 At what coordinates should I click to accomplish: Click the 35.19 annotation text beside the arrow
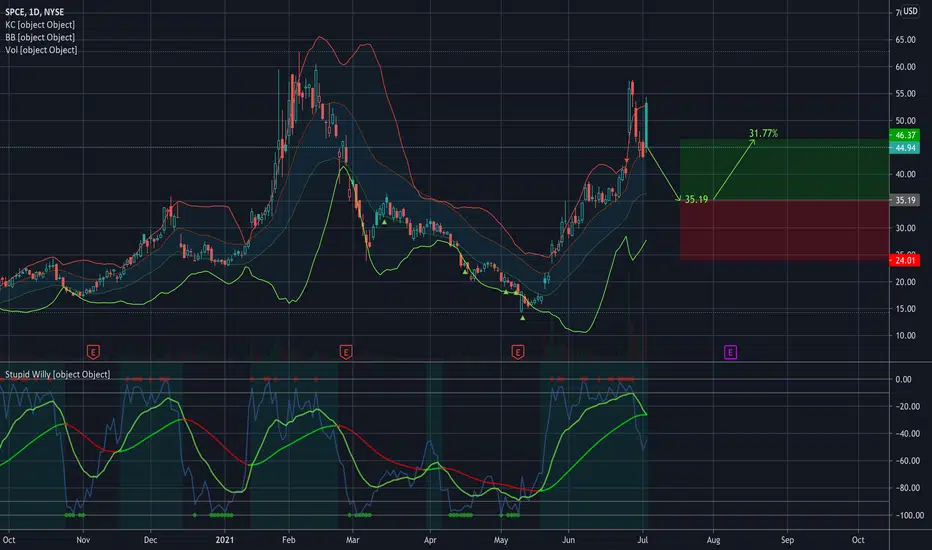pyautogui.click(x=696, y=199)
